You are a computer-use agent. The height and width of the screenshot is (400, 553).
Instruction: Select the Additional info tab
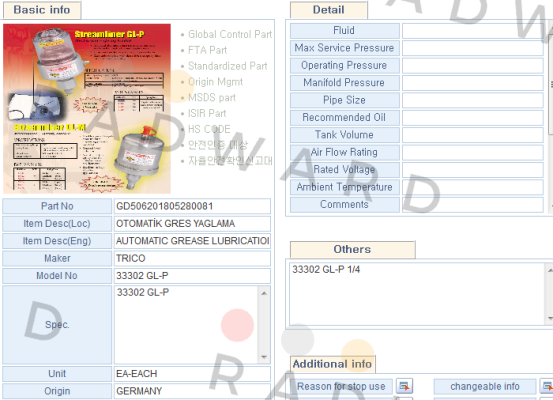click(332, 364)
